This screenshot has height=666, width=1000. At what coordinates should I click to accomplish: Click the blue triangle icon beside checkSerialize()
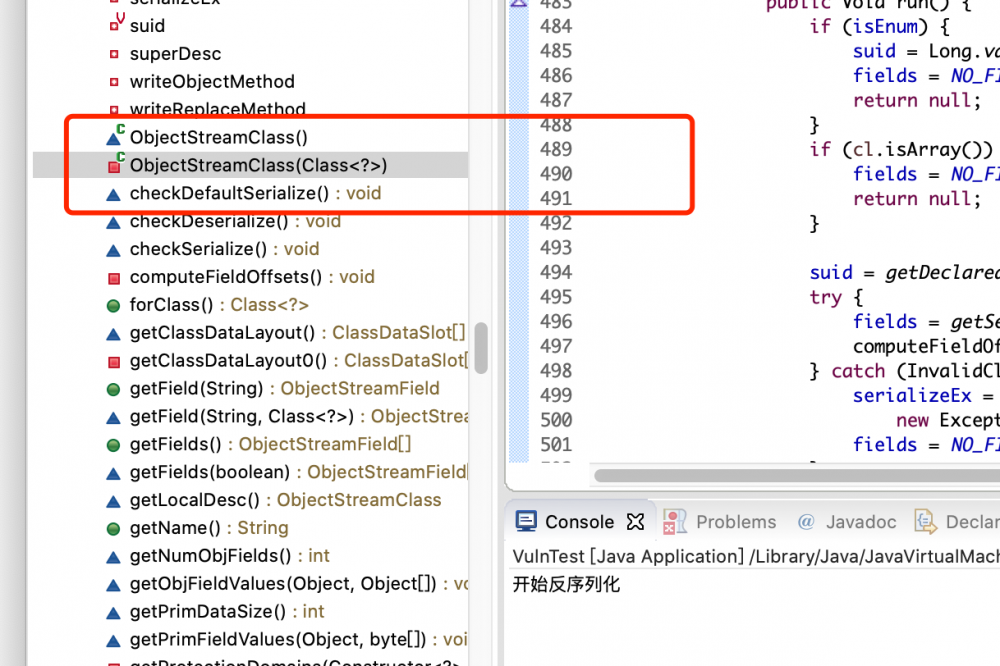tap(113, 248)
